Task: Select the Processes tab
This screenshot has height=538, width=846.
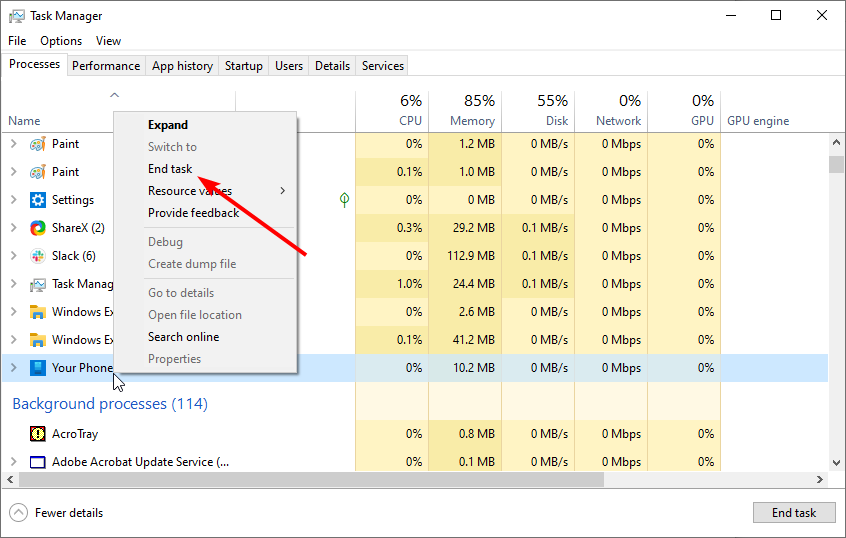Action: [x=35, y=64]
